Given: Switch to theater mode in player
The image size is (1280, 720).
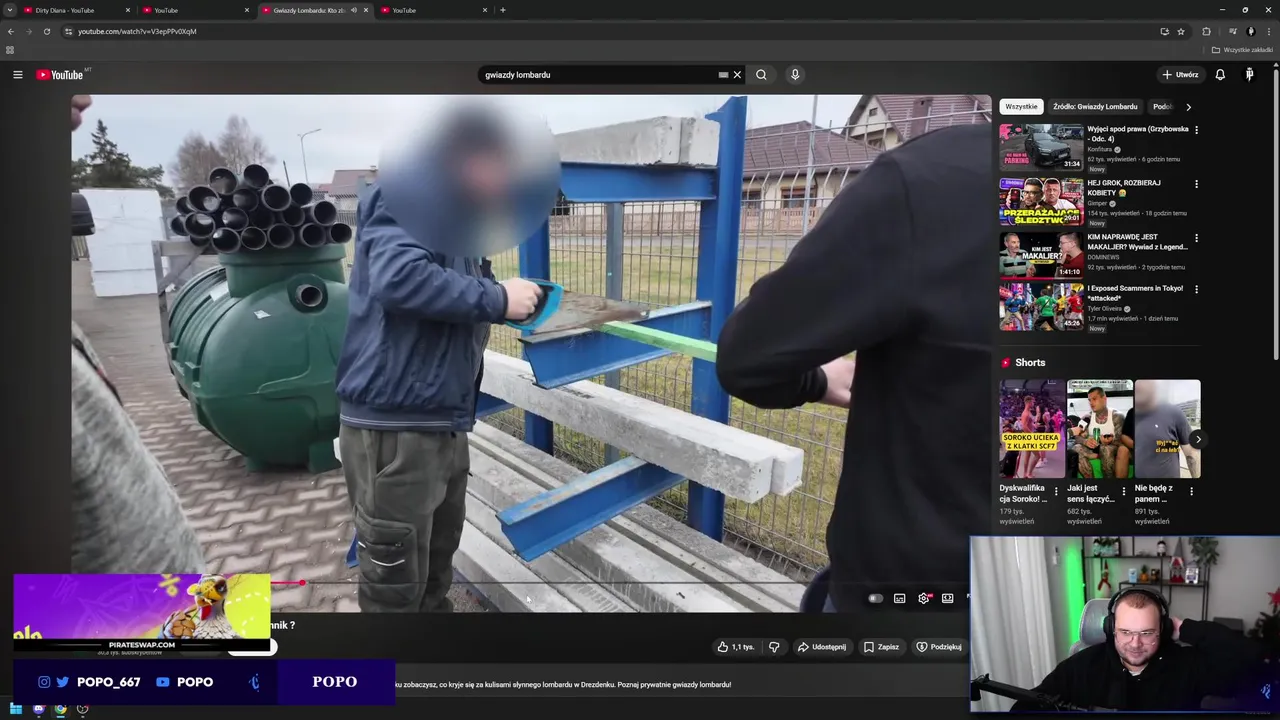Looking at the screenshot, I should (947, 598).
